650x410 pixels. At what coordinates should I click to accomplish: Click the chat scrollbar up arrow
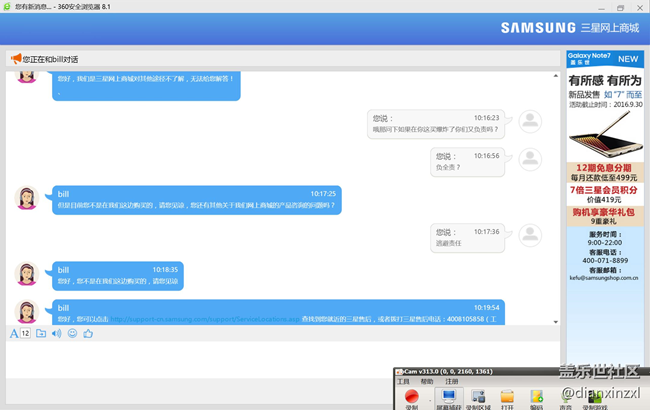click(x=555, y=76)
